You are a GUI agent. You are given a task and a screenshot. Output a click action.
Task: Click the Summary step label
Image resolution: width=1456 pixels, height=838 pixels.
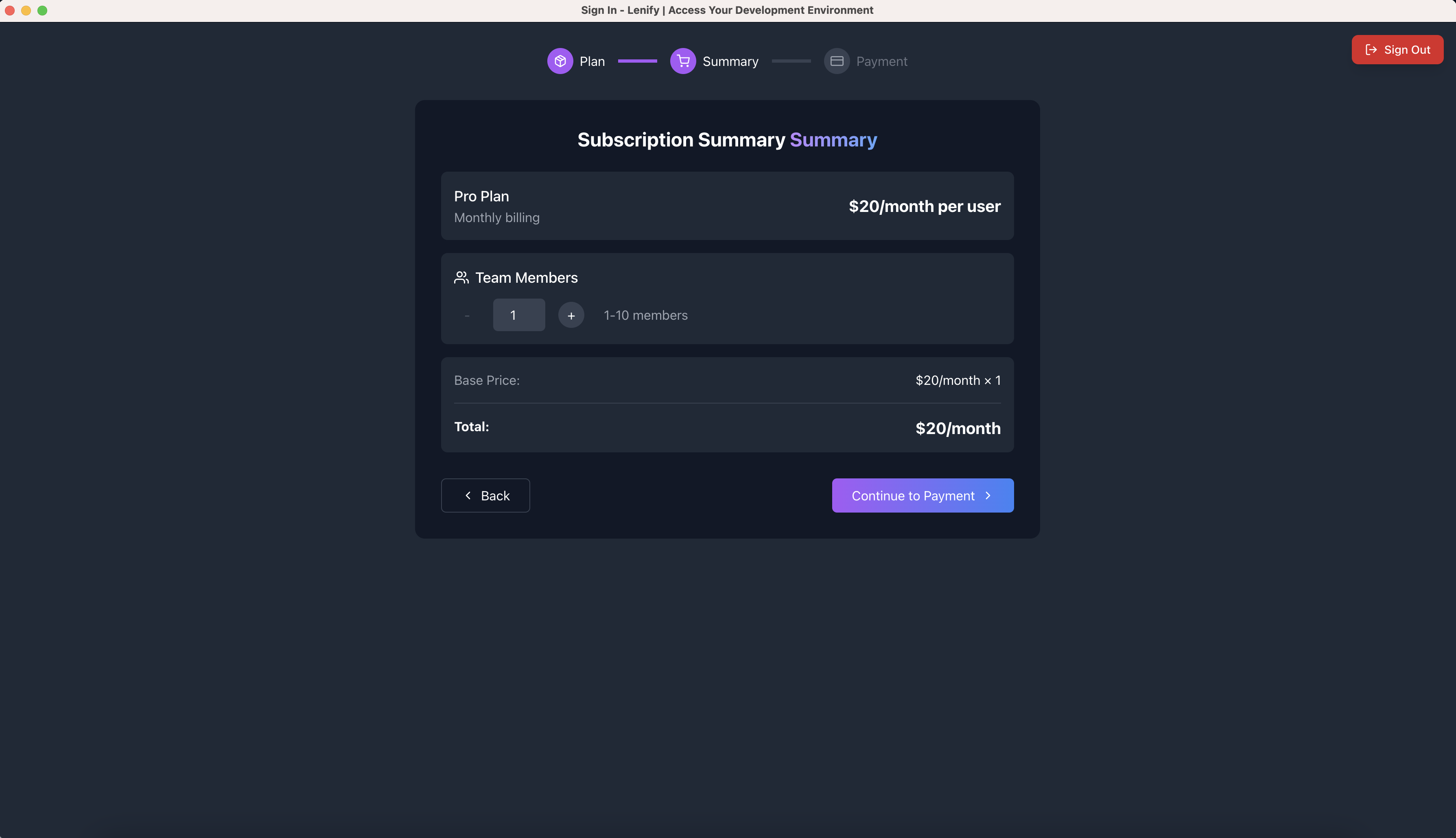pos(730,61)
